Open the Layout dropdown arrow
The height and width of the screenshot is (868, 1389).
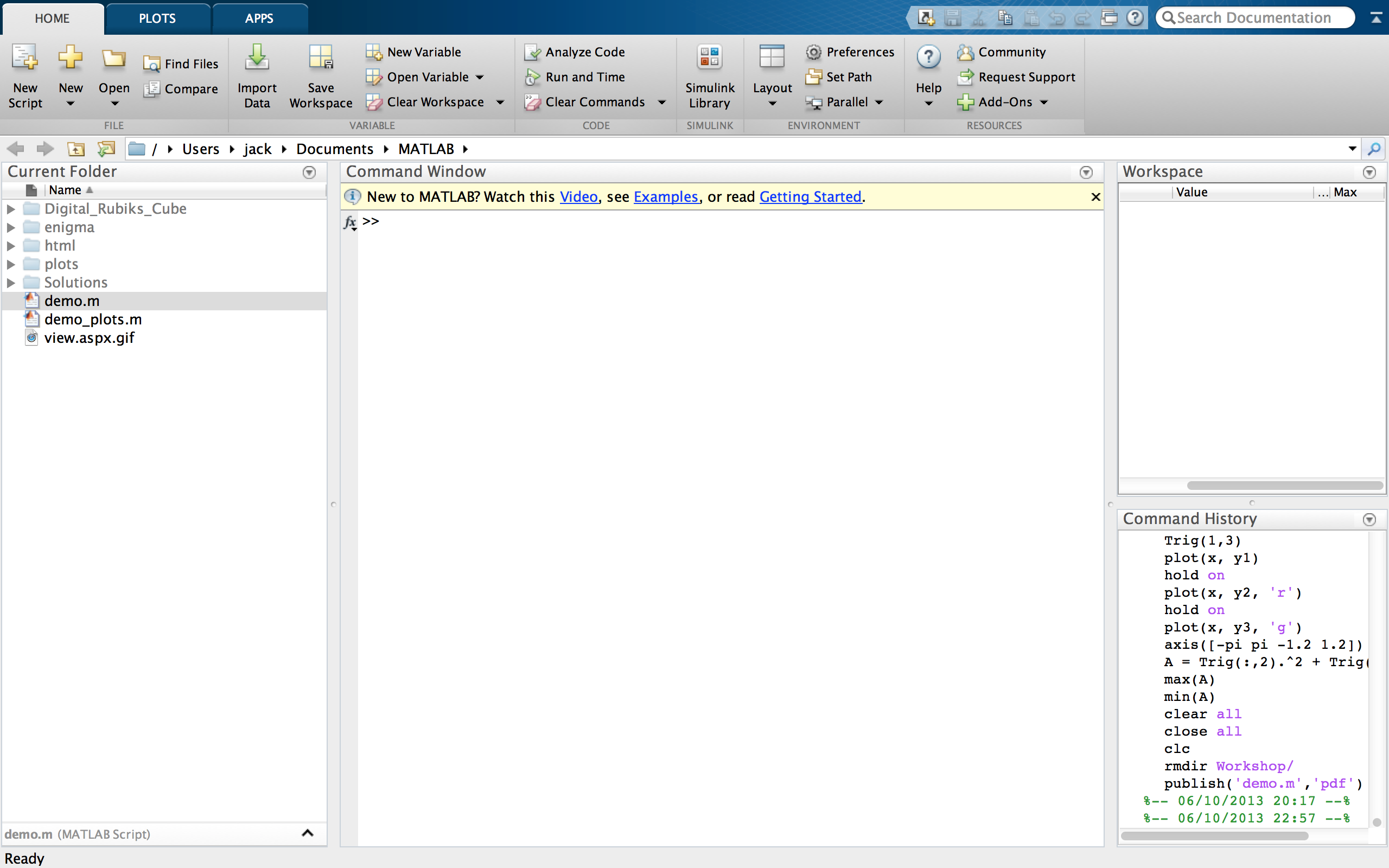coord(773,103)
